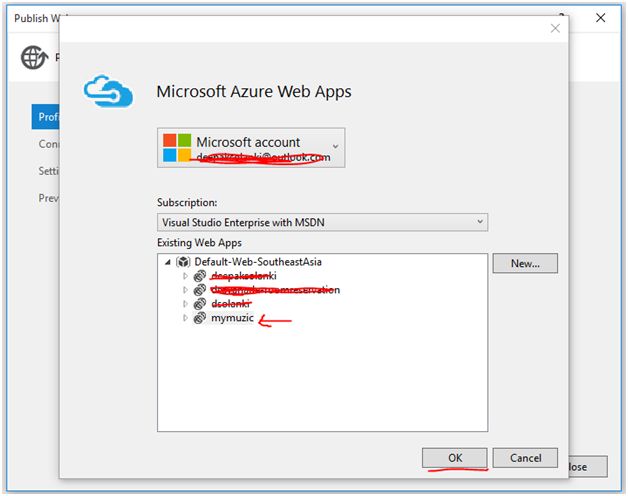The width and height of the screenshot is (628, 496).
Task: Expand the first redacted web app node
Action: [x=185, y=276]
